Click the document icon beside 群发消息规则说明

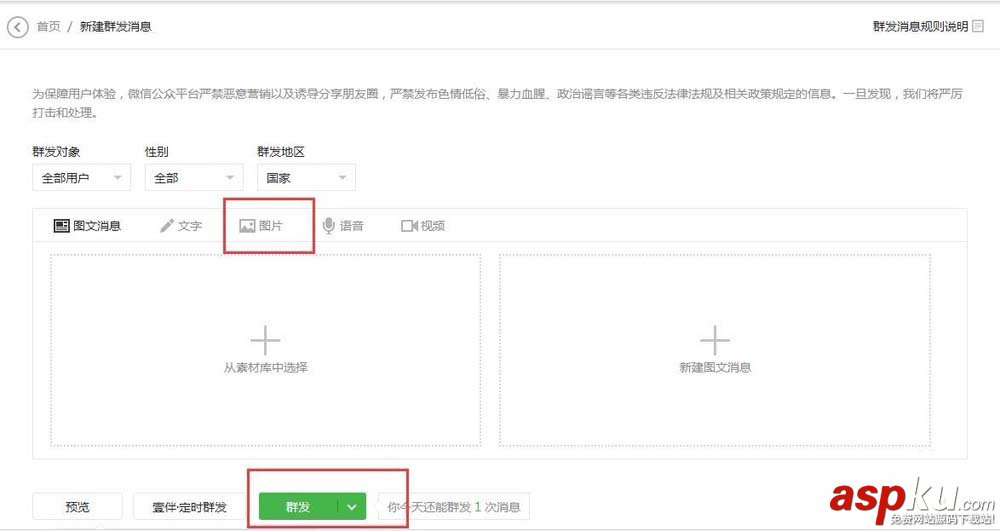[x=977, y=26]
